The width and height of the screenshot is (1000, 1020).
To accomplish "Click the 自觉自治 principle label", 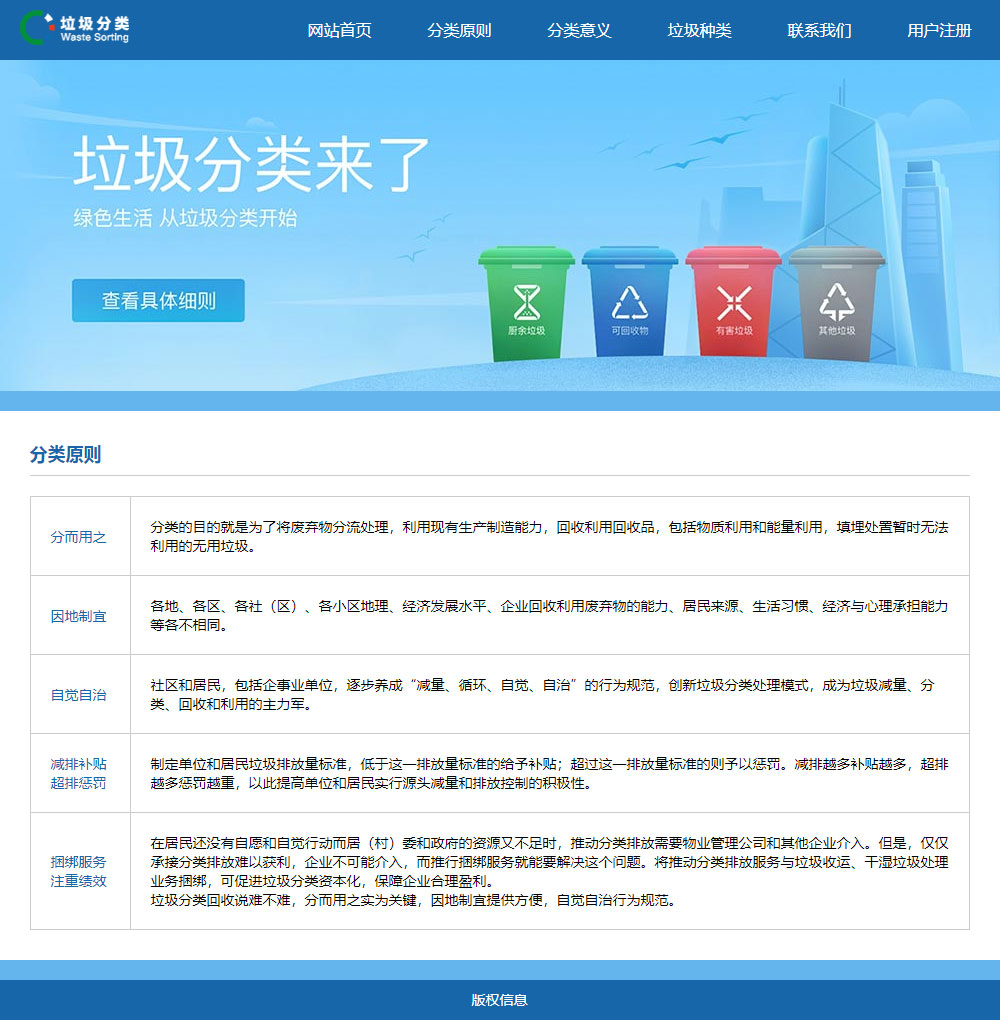I will pos(79,695).
